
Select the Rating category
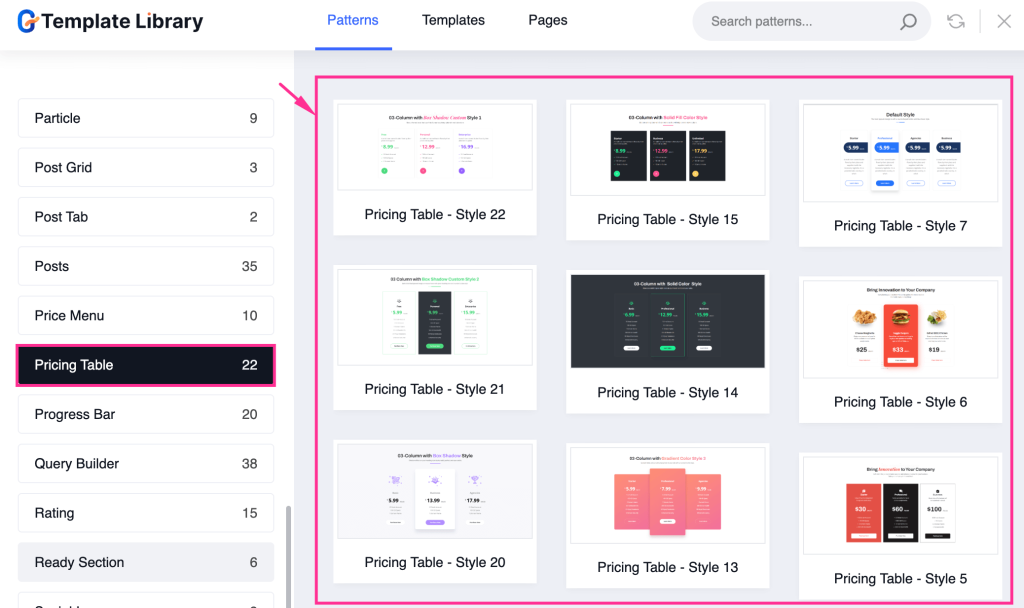click(146, 513)
